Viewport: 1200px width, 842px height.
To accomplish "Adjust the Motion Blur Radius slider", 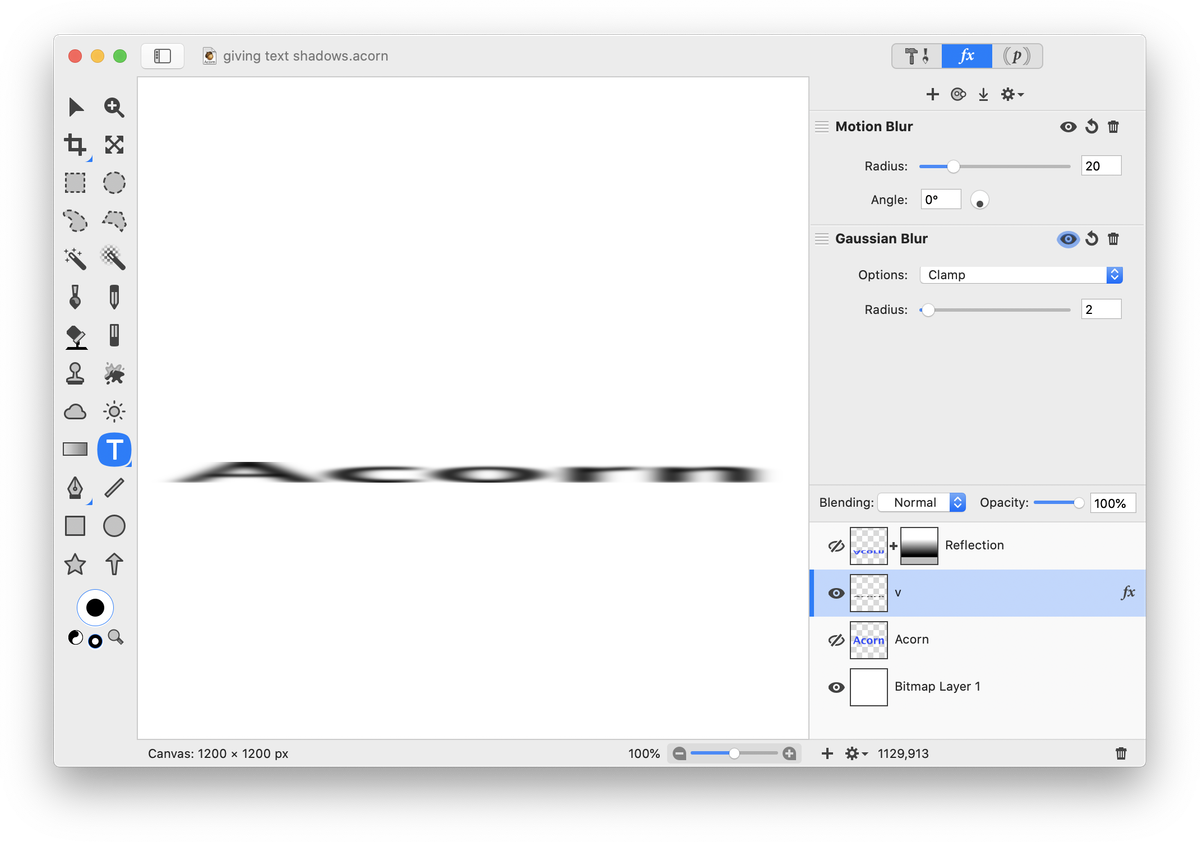I will click(995, 166).
